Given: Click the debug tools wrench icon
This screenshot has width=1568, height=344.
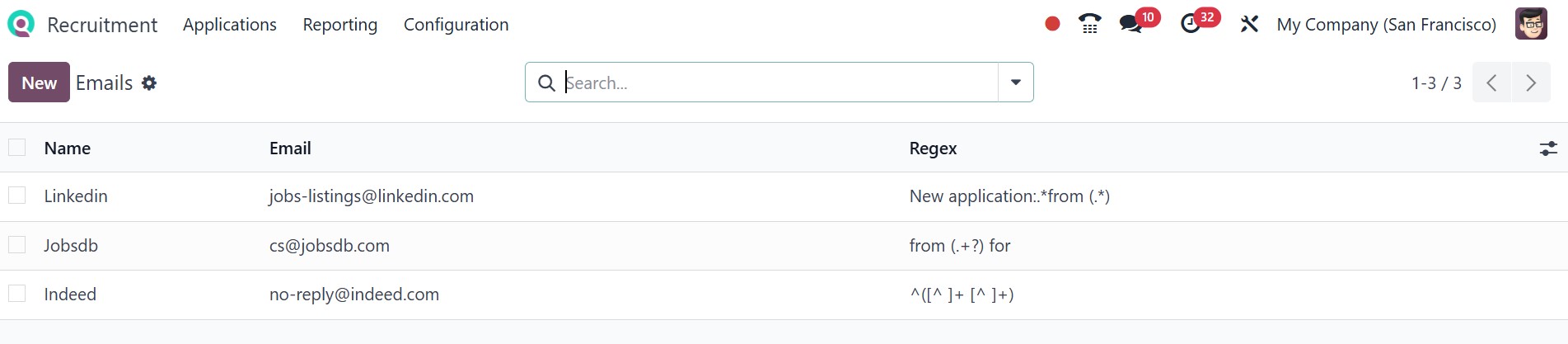Looking at the screenshot, I should [1249, 24].
